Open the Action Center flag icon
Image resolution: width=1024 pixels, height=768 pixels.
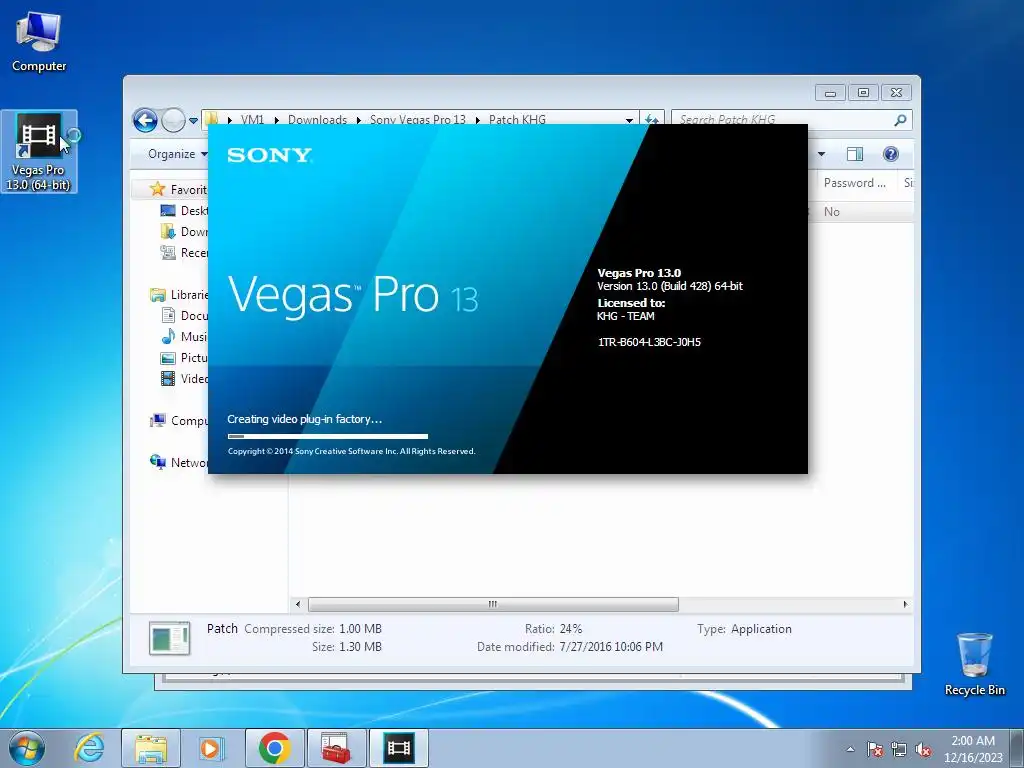[875, 749]
